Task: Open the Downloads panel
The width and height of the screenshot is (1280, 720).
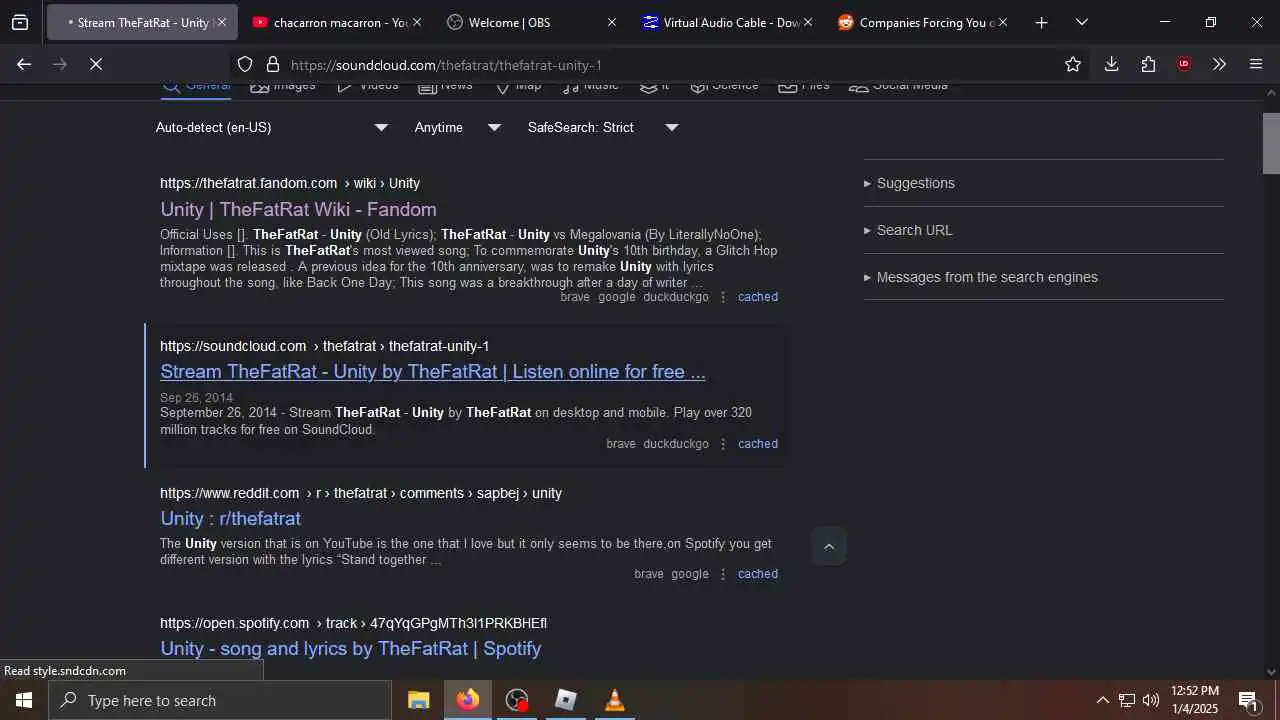Action: [1111, 64]
